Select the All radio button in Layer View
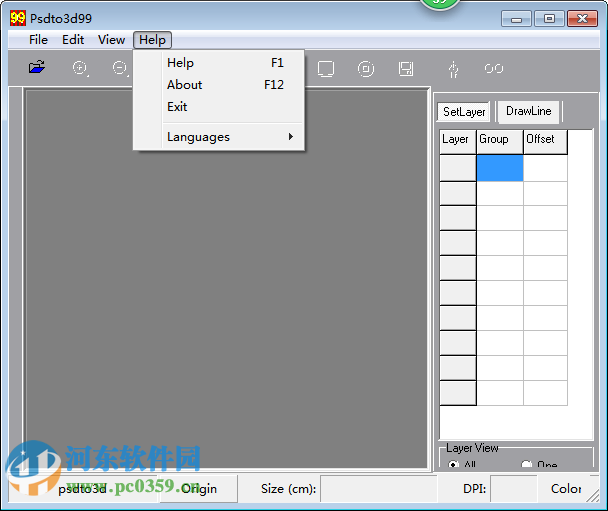 tap(453, 464)
